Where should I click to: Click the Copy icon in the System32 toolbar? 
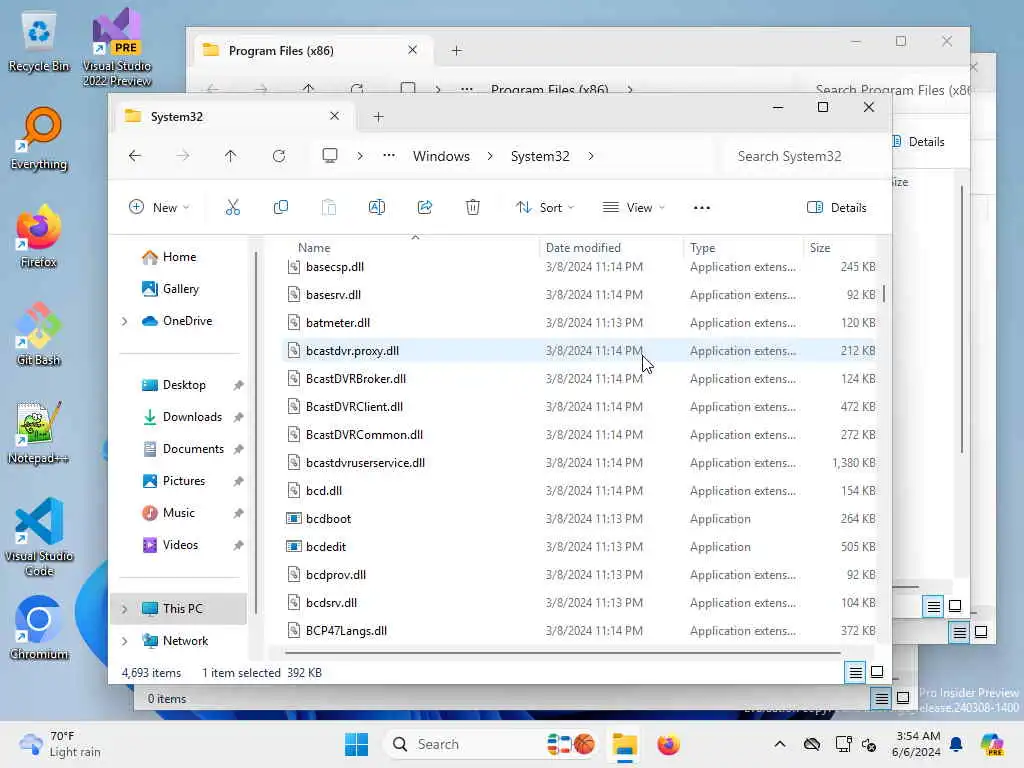click(x=281, y=208)
